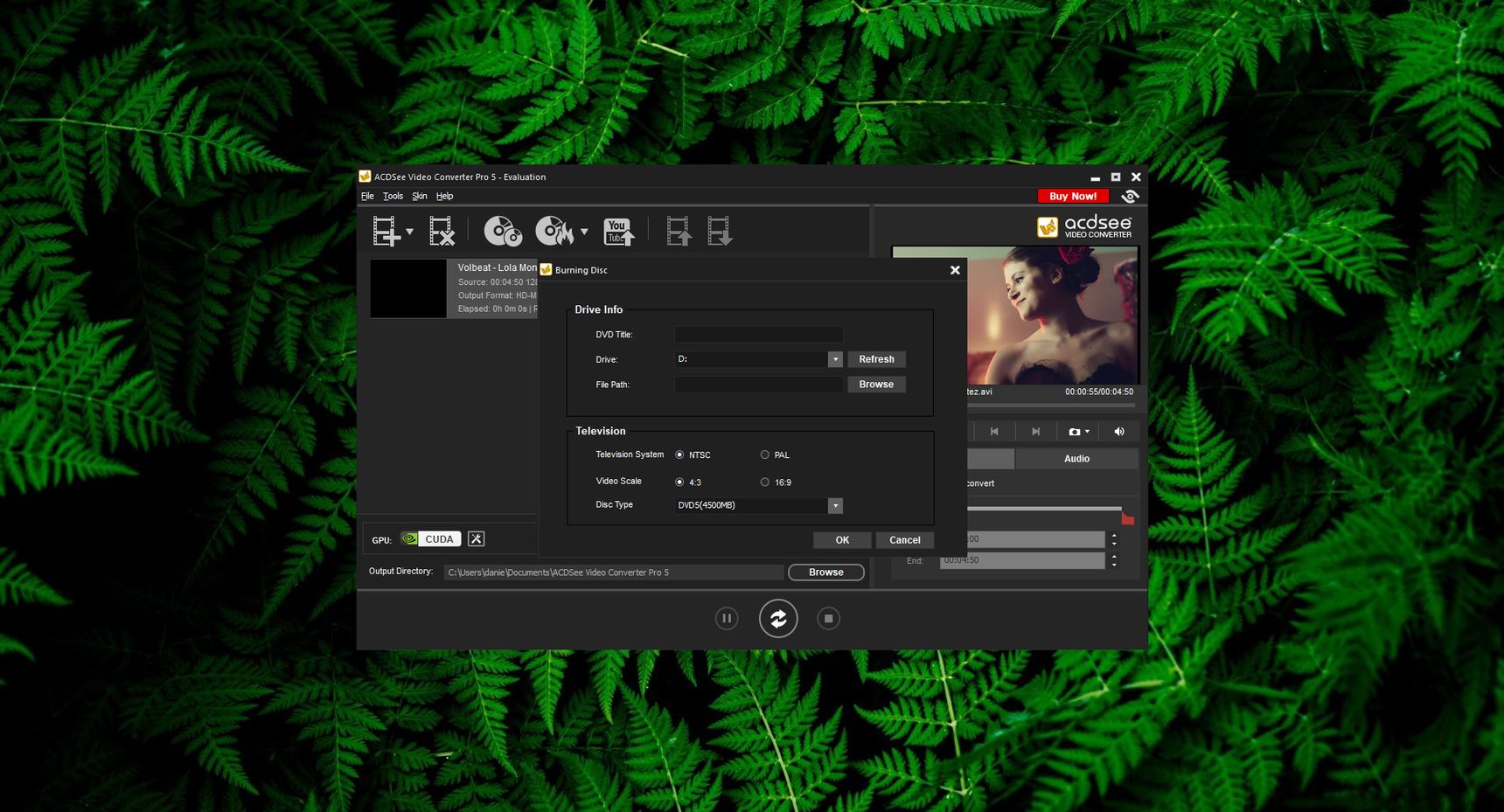
Task: Click the DVD Title input field
Action: tap(758, 334)
